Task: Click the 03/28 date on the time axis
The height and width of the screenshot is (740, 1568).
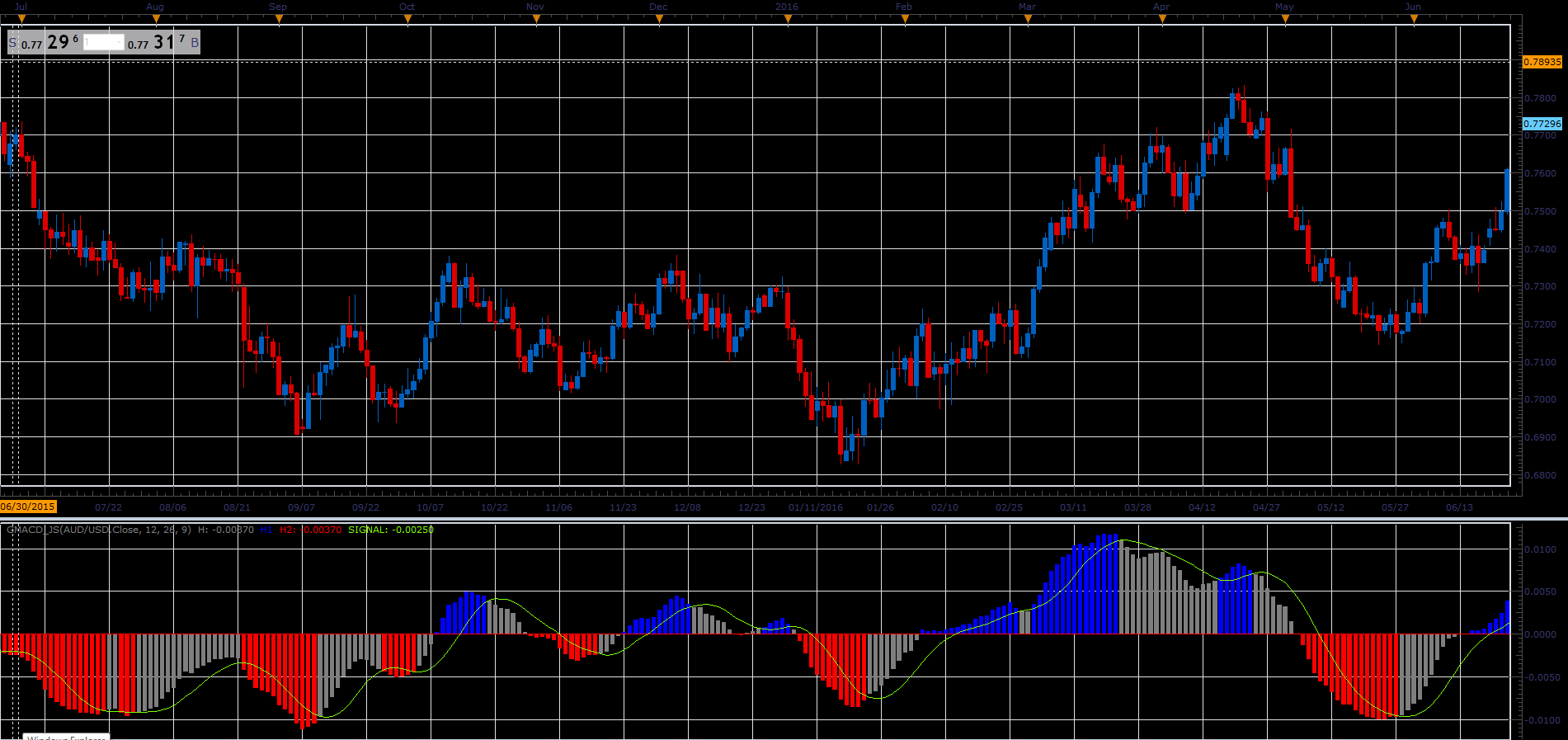Action: (1137, 507)
